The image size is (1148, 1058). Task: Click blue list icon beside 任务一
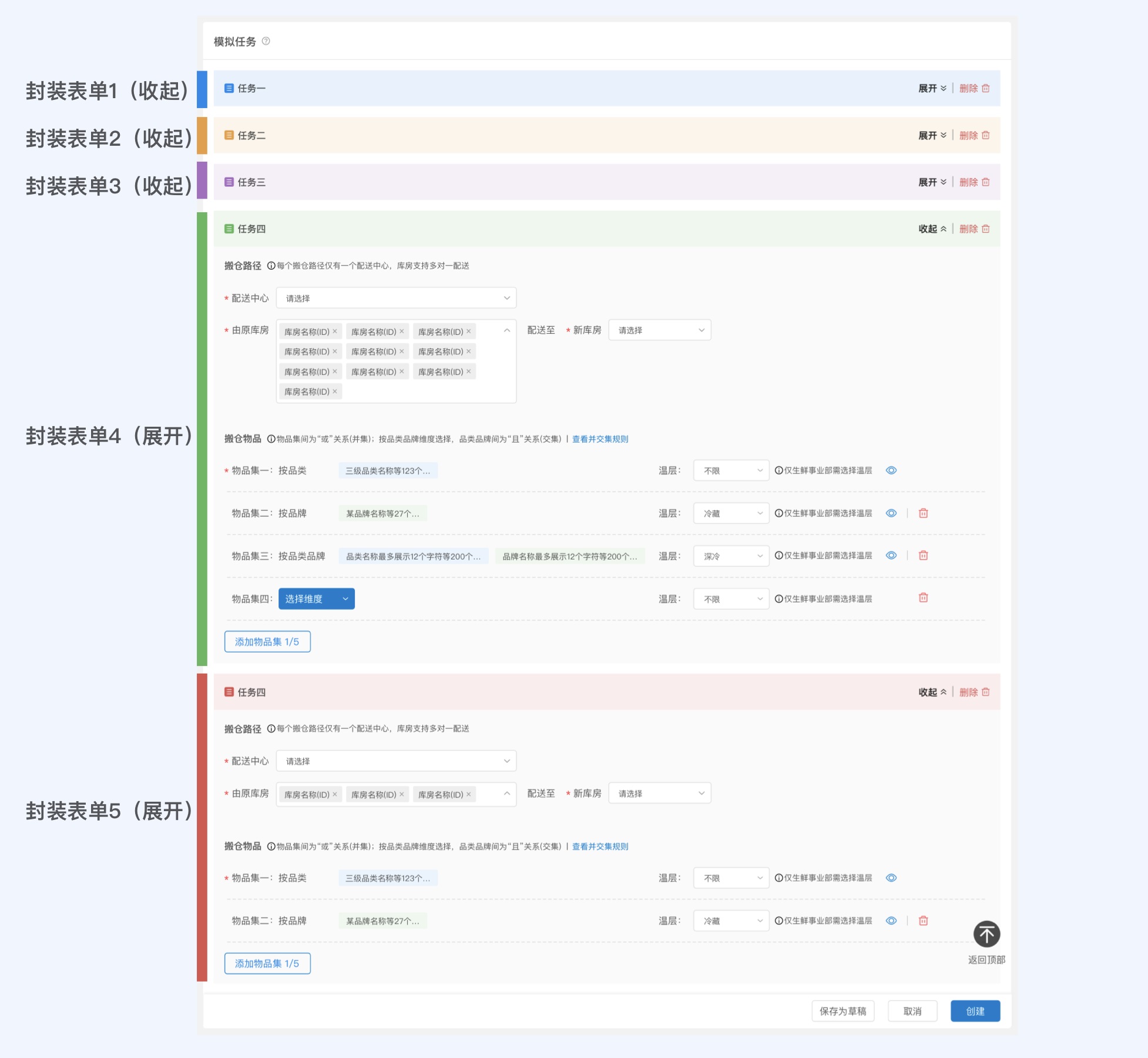(x=229, y=88)
